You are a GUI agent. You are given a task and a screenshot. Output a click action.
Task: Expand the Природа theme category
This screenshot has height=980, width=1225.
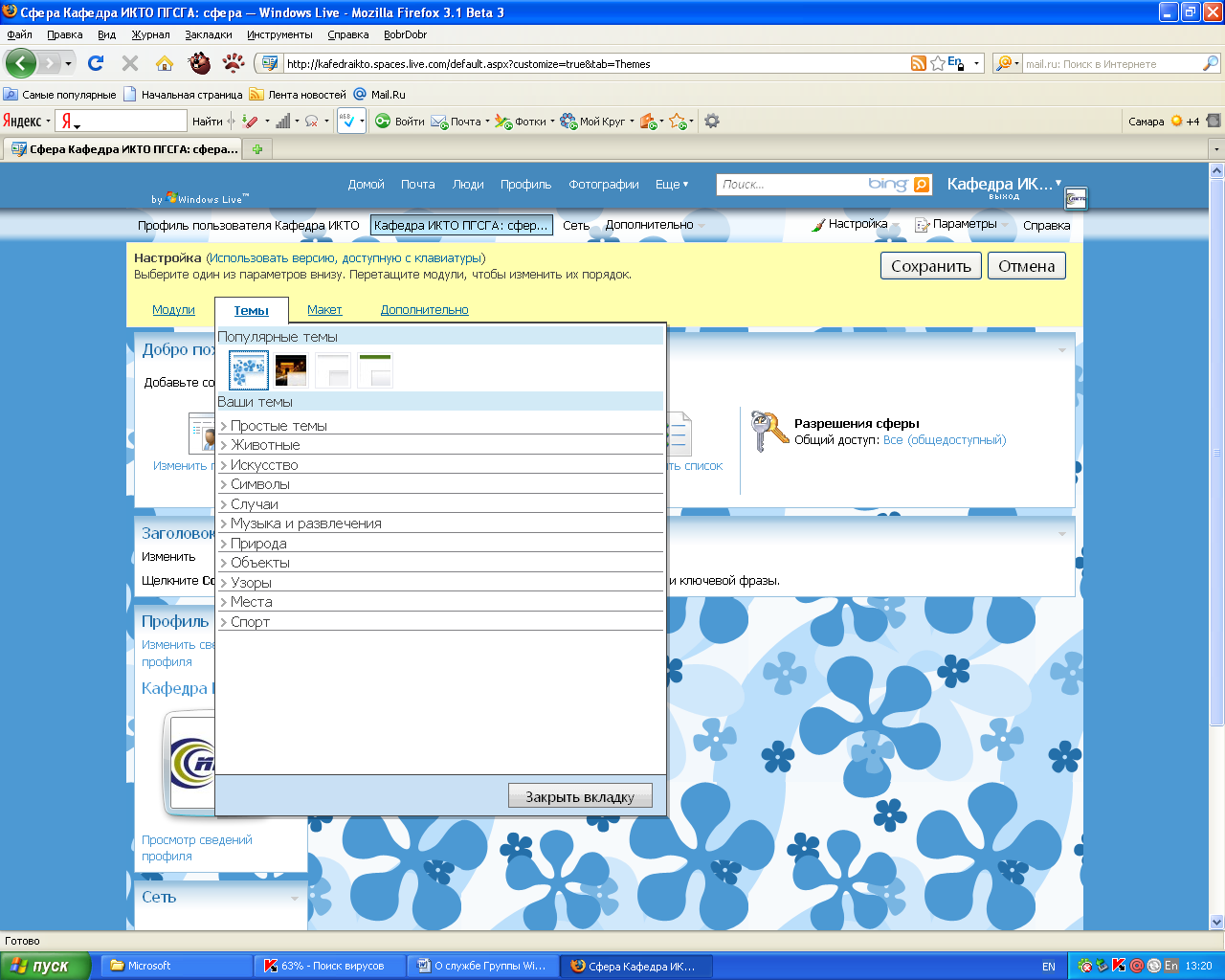[440, 544]
